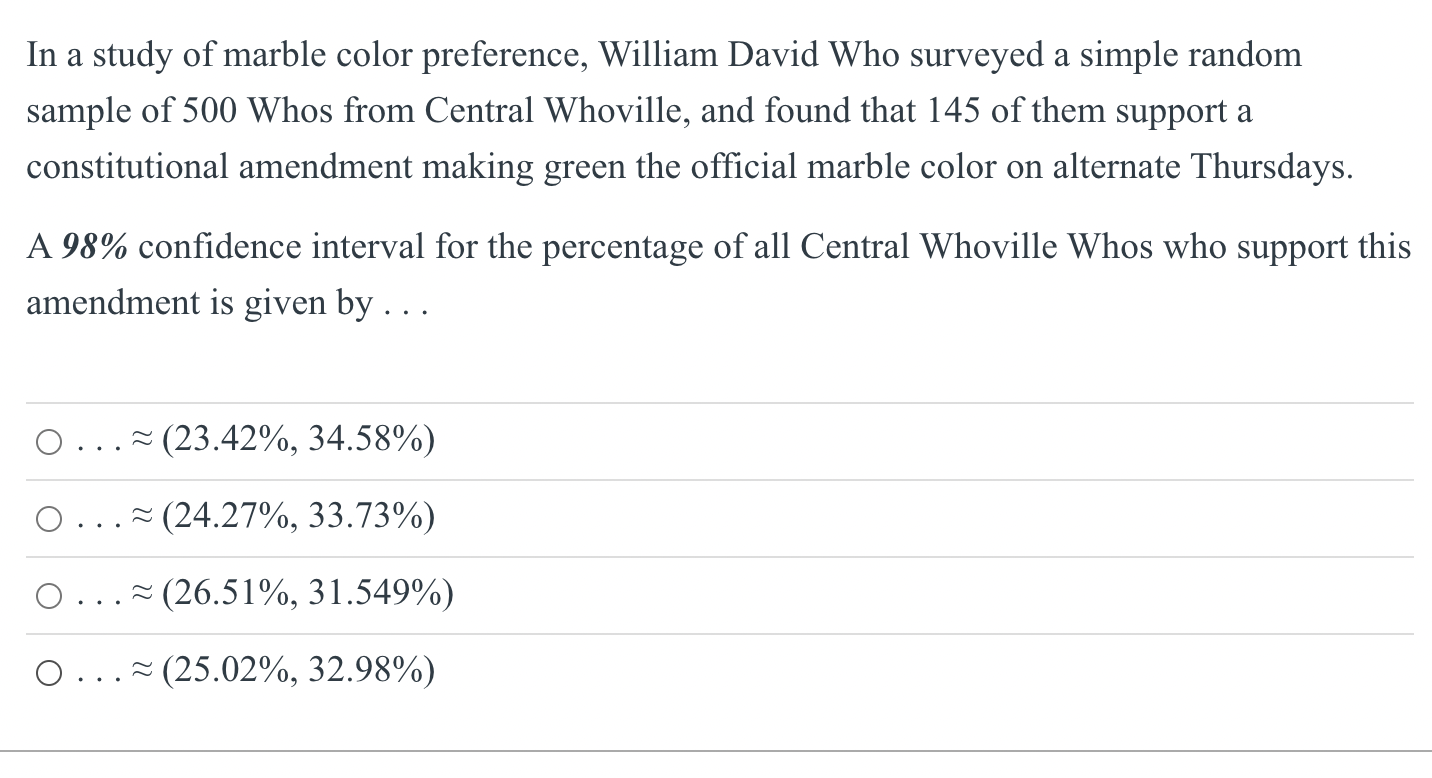
Task: Click the question paragraph about marble color preference
Action: pyautogui.click(x=690, y=111)
